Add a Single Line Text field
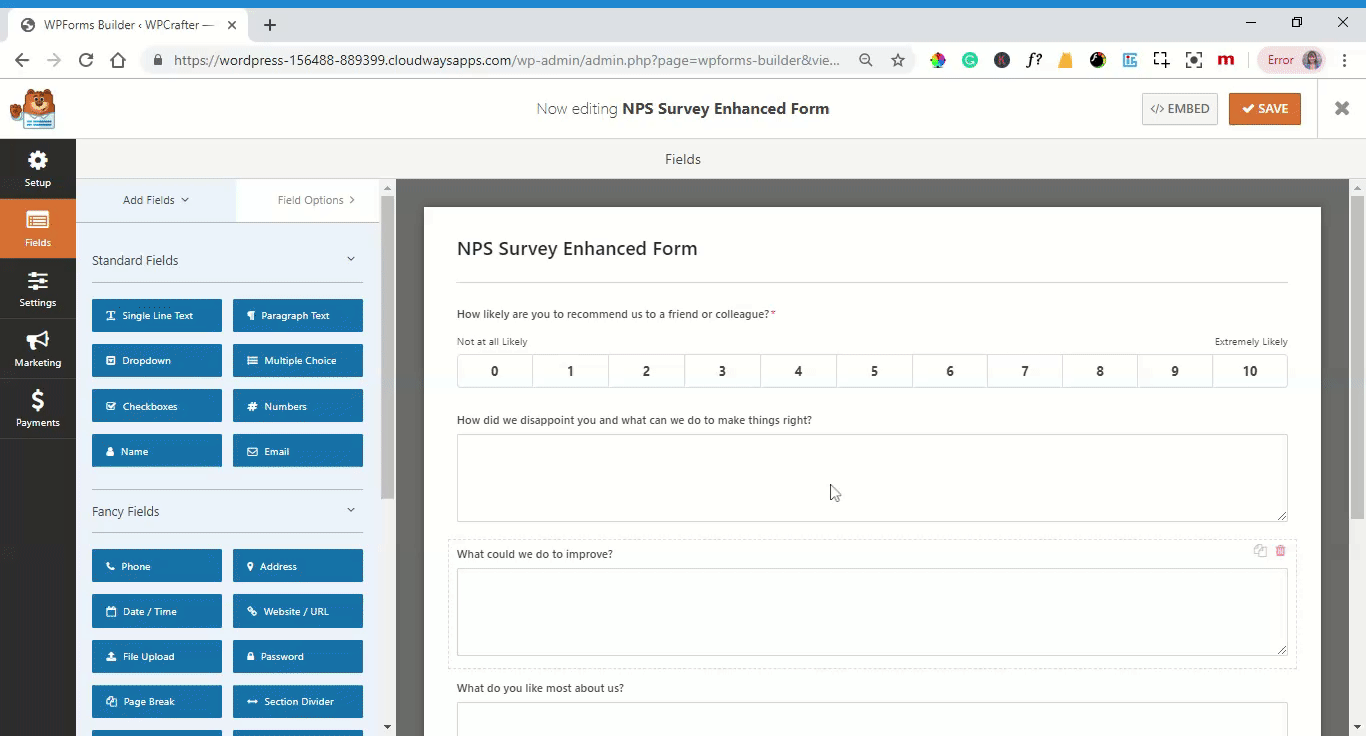Viewport: 1366px width, 736px height. (x=157, y=315)
